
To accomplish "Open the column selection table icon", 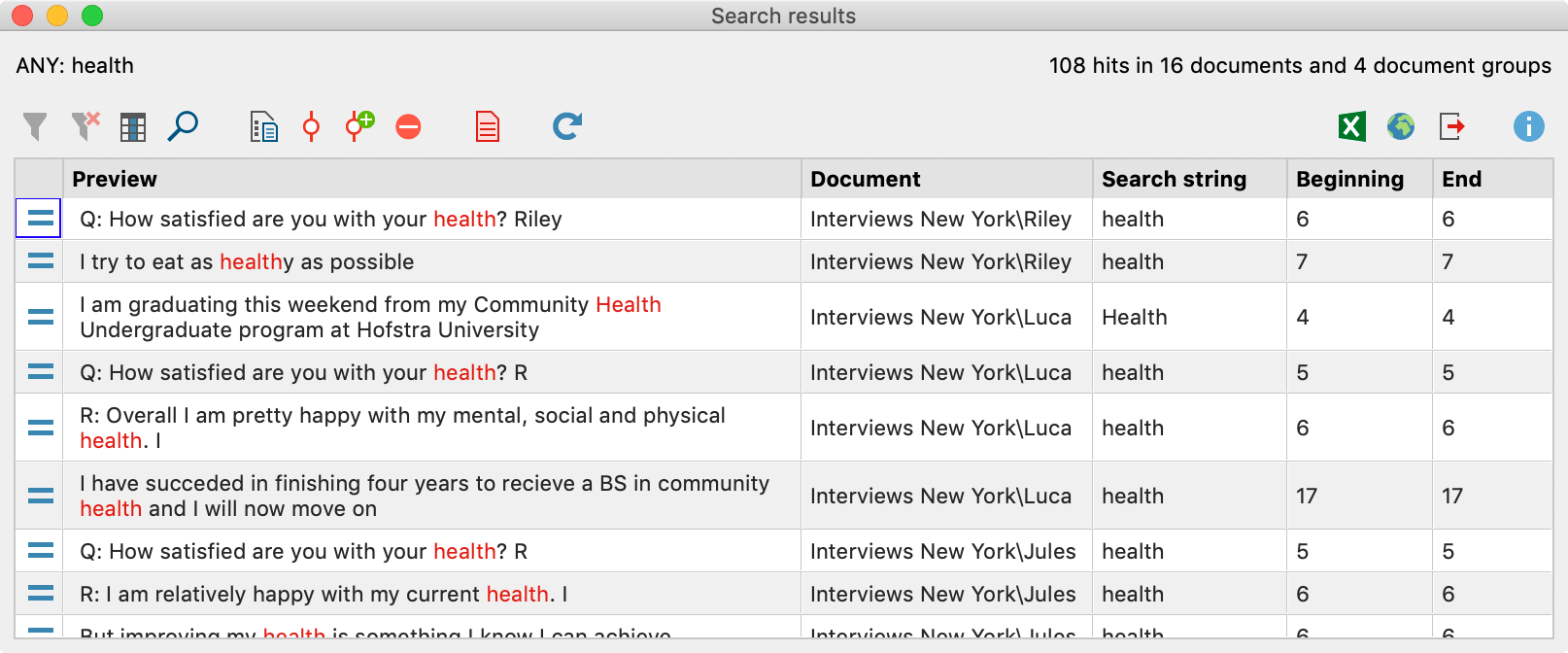I will (x=133, y=127).
